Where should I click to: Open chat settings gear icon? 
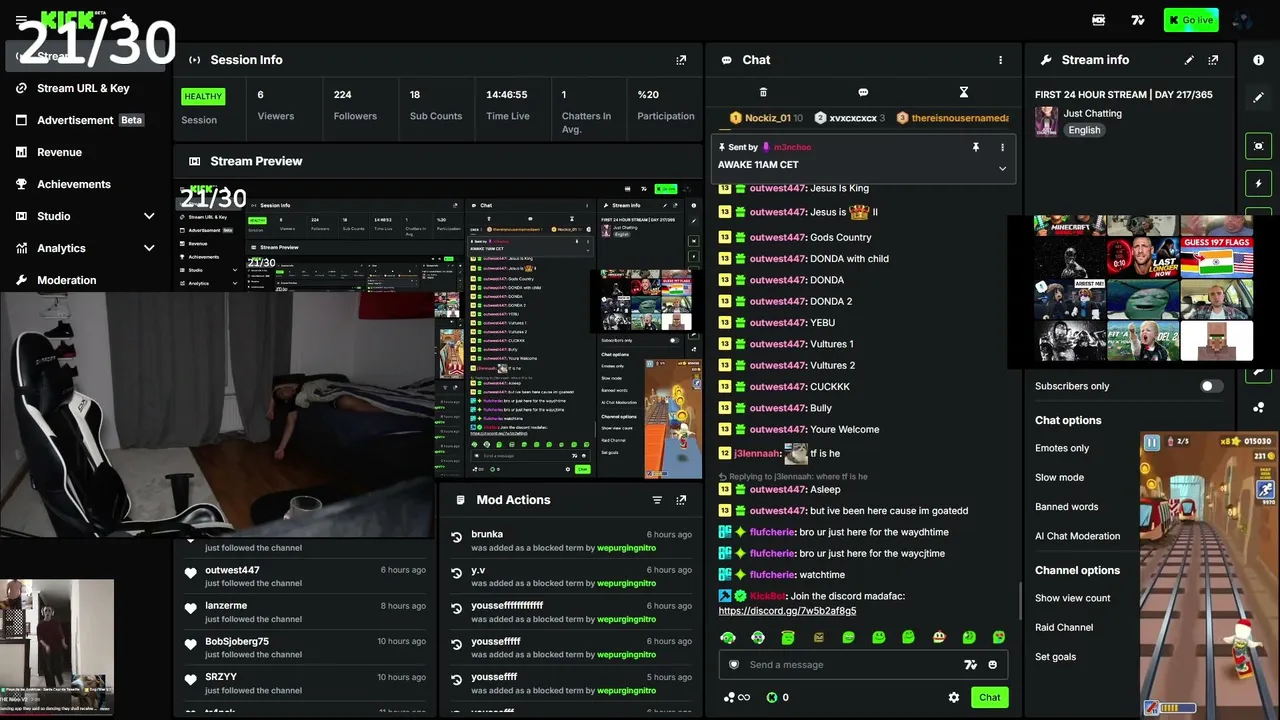(x=954, y=697)
